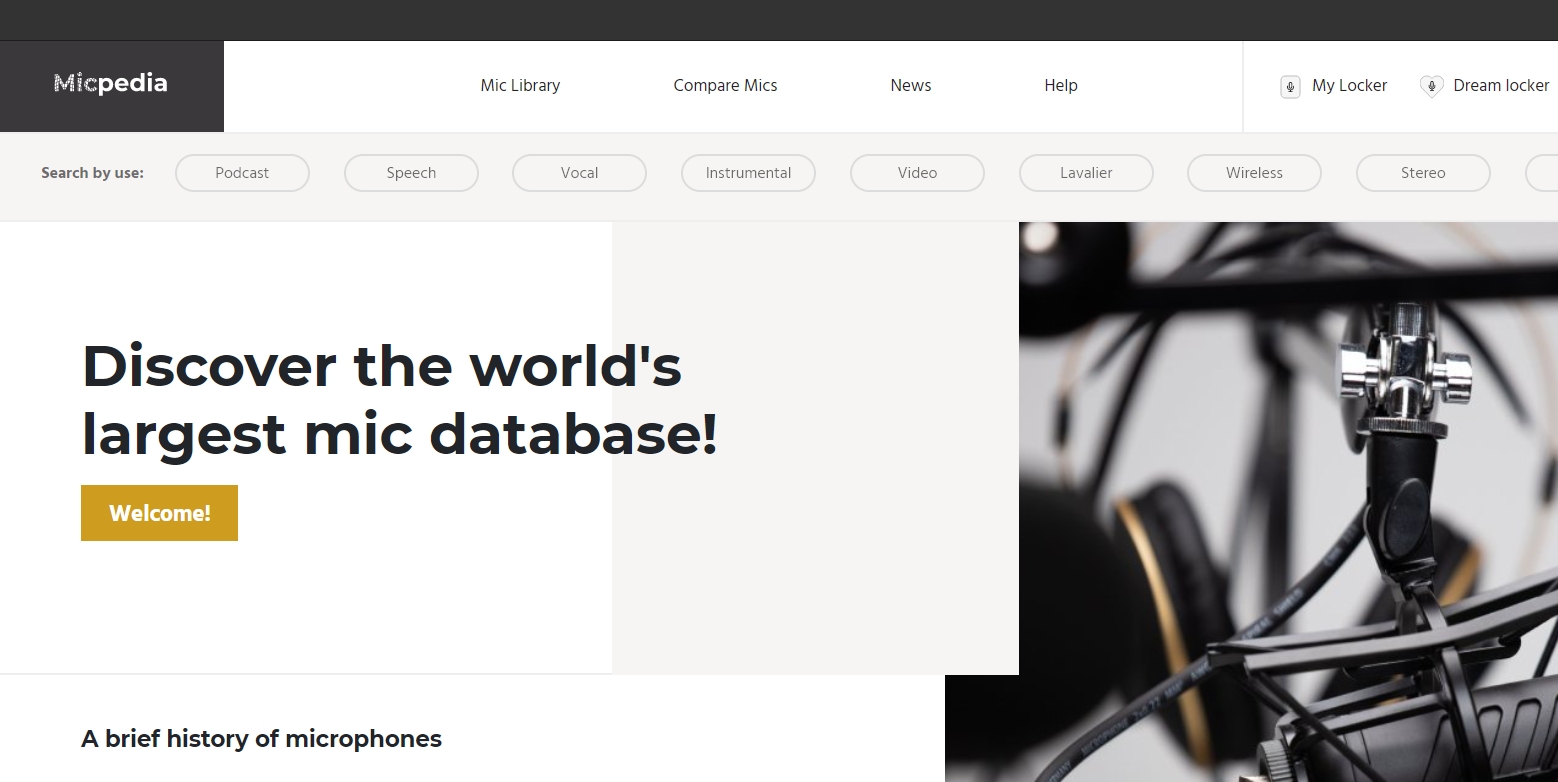Select the Stereo filter pill
Viewport: 1558px width, 782px height.
coord(1423,172)
